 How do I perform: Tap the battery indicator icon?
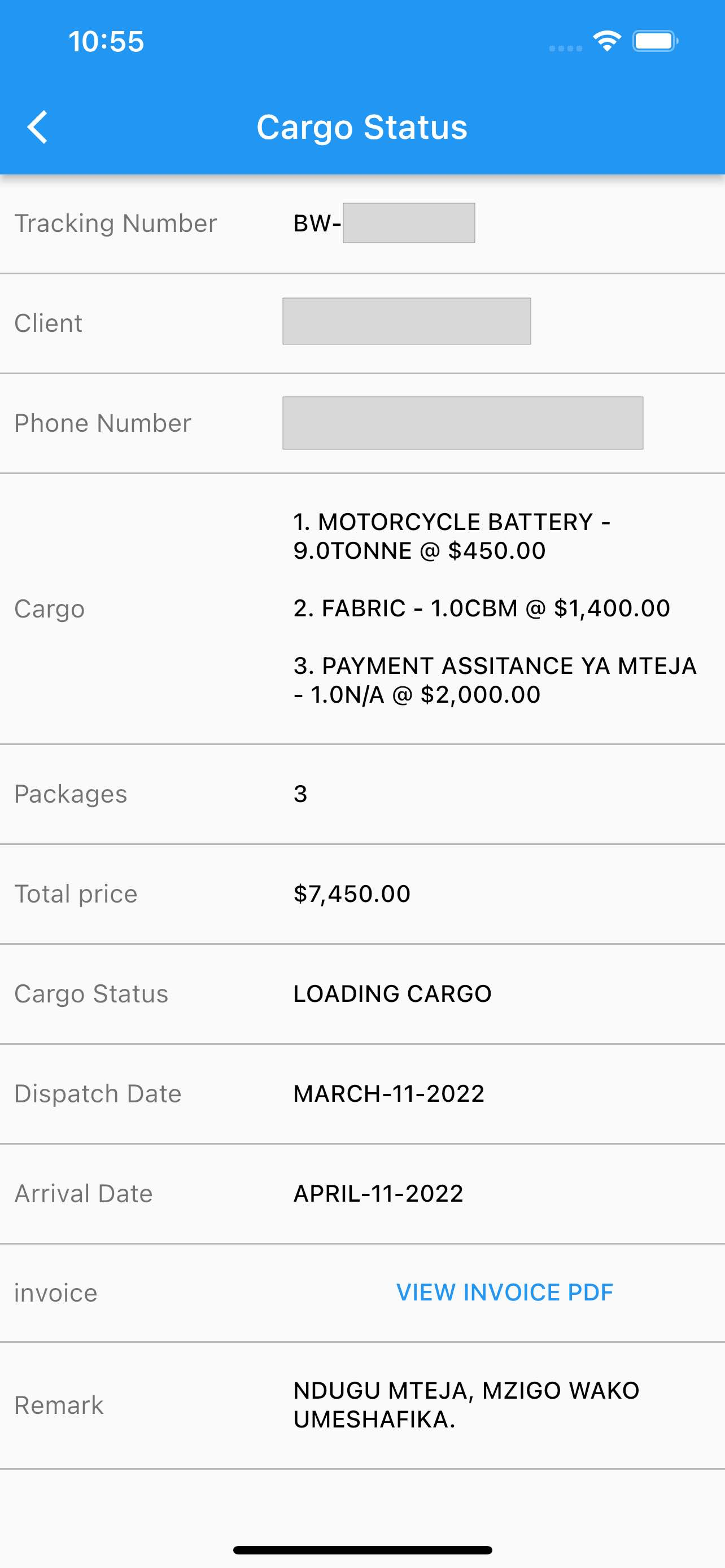[x=656, y=41]
